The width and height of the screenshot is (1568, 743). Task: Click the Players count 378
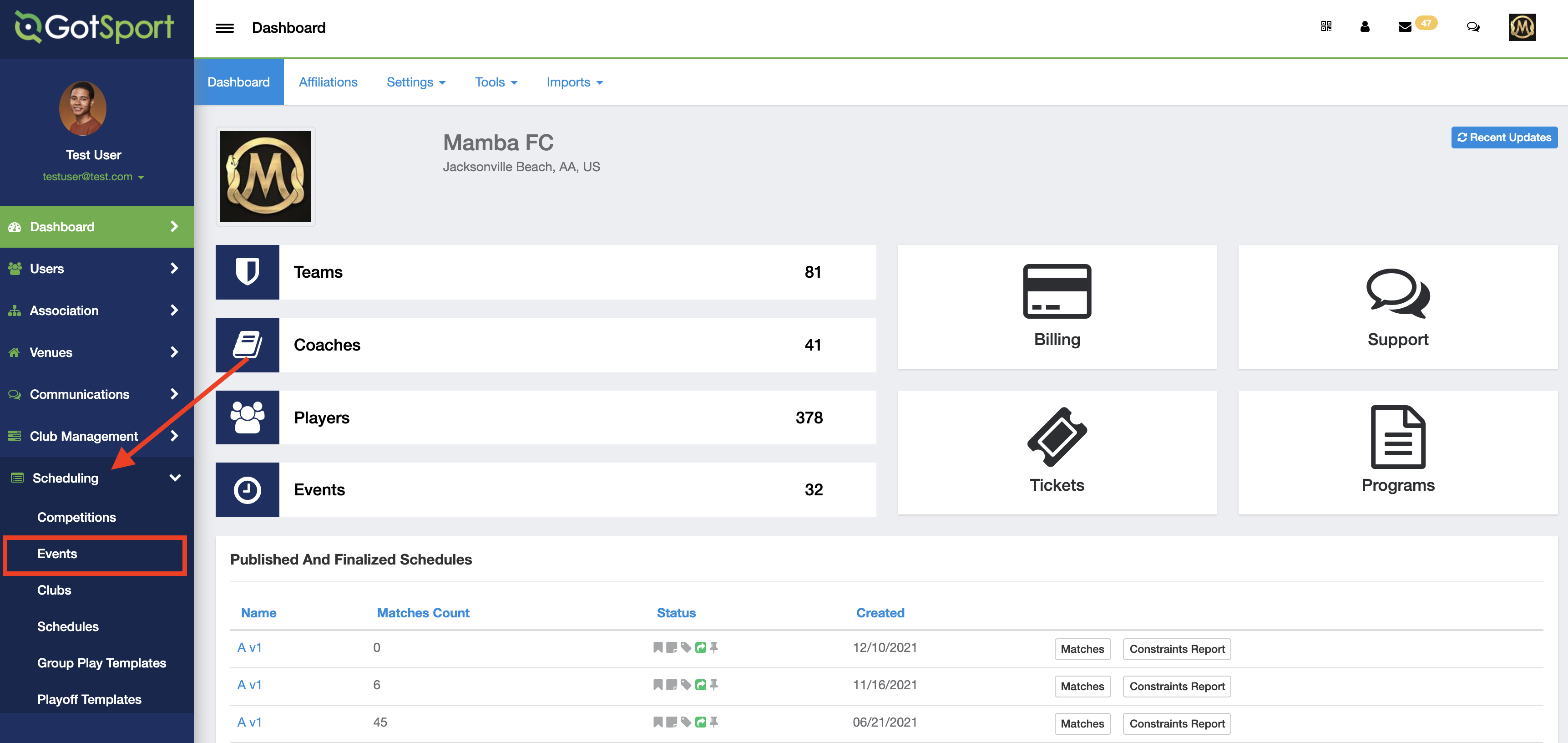[x=809, y=418]
